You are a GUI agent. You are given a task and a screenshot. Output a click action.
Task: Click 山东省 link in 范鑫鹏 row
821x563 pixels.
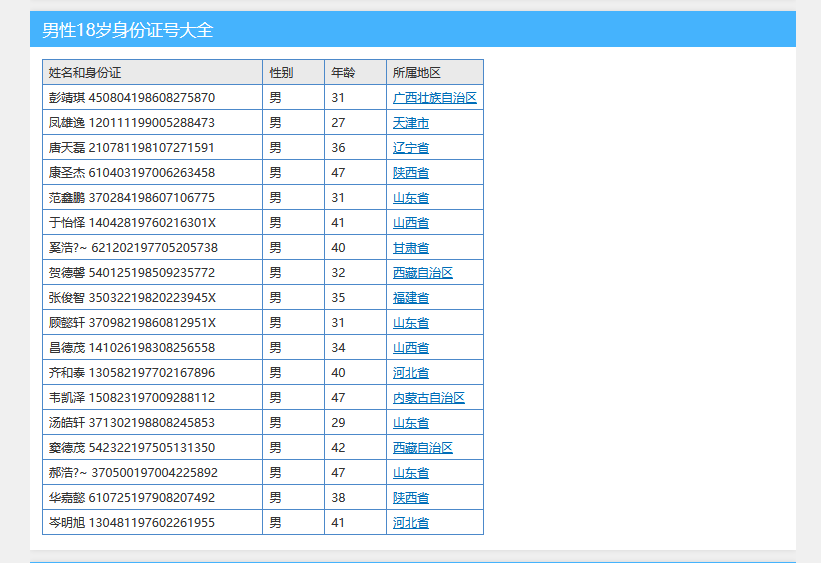tap(410, 198)
